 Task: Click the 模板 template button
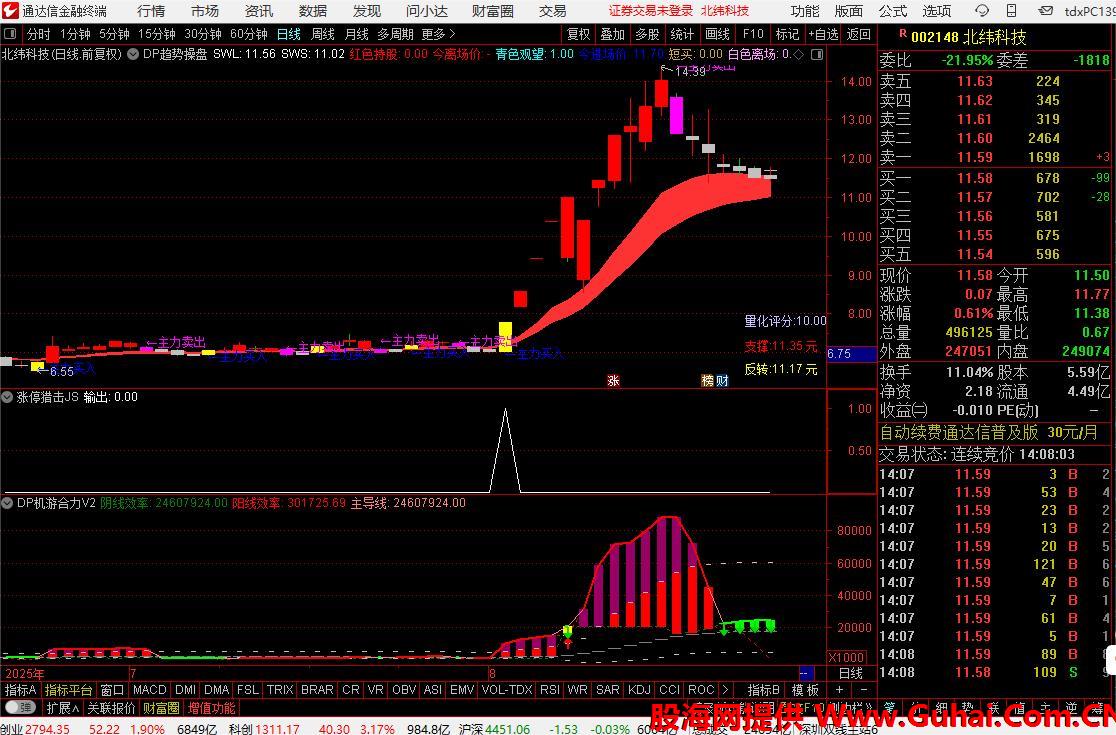[x=805, y=689]
